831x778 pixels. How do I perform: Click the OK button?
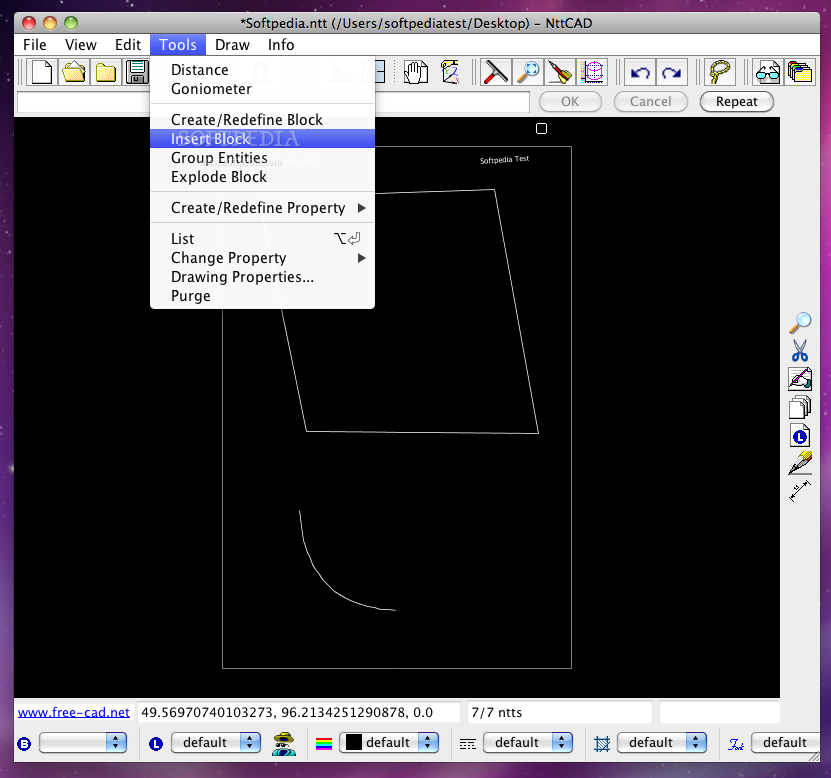click(x=570, y=101)
